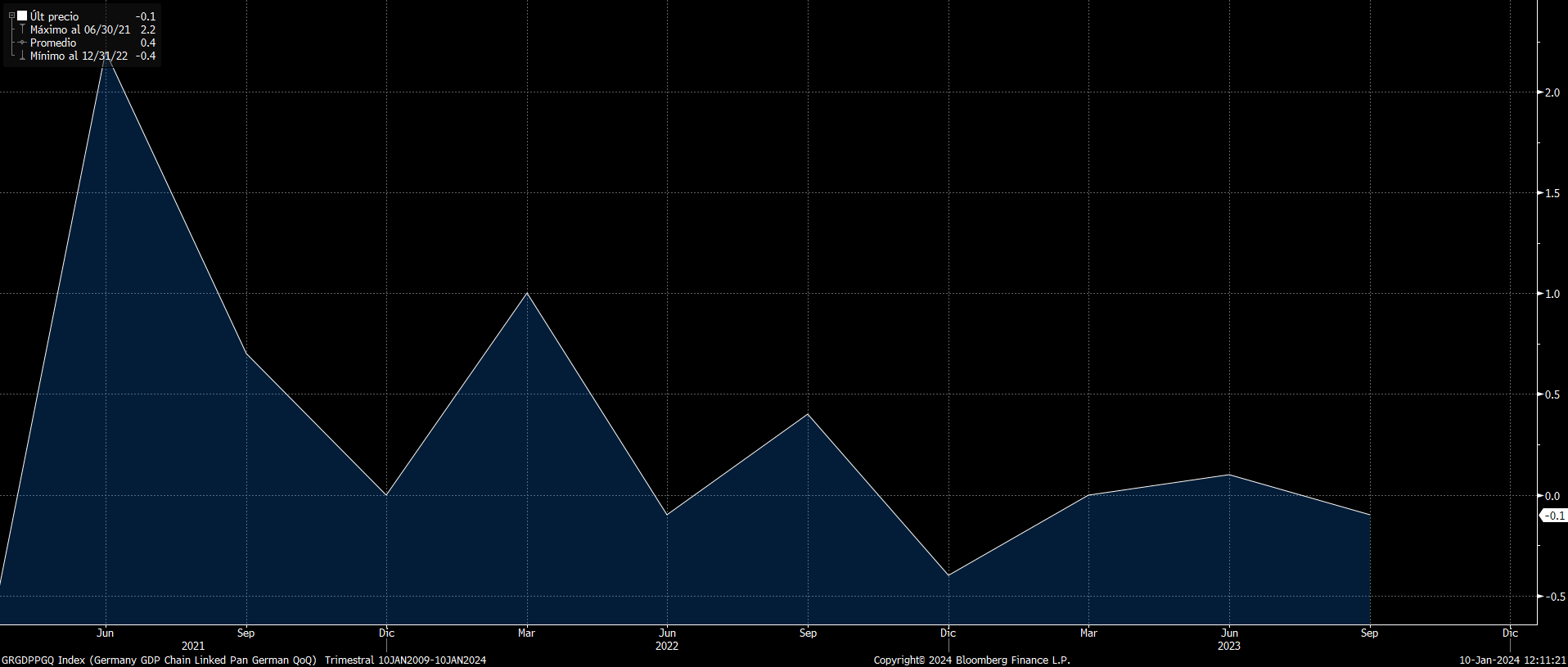Select the Promedio legend entry
The width and height of the screenshot is (1568, 667).
(53, 43)
